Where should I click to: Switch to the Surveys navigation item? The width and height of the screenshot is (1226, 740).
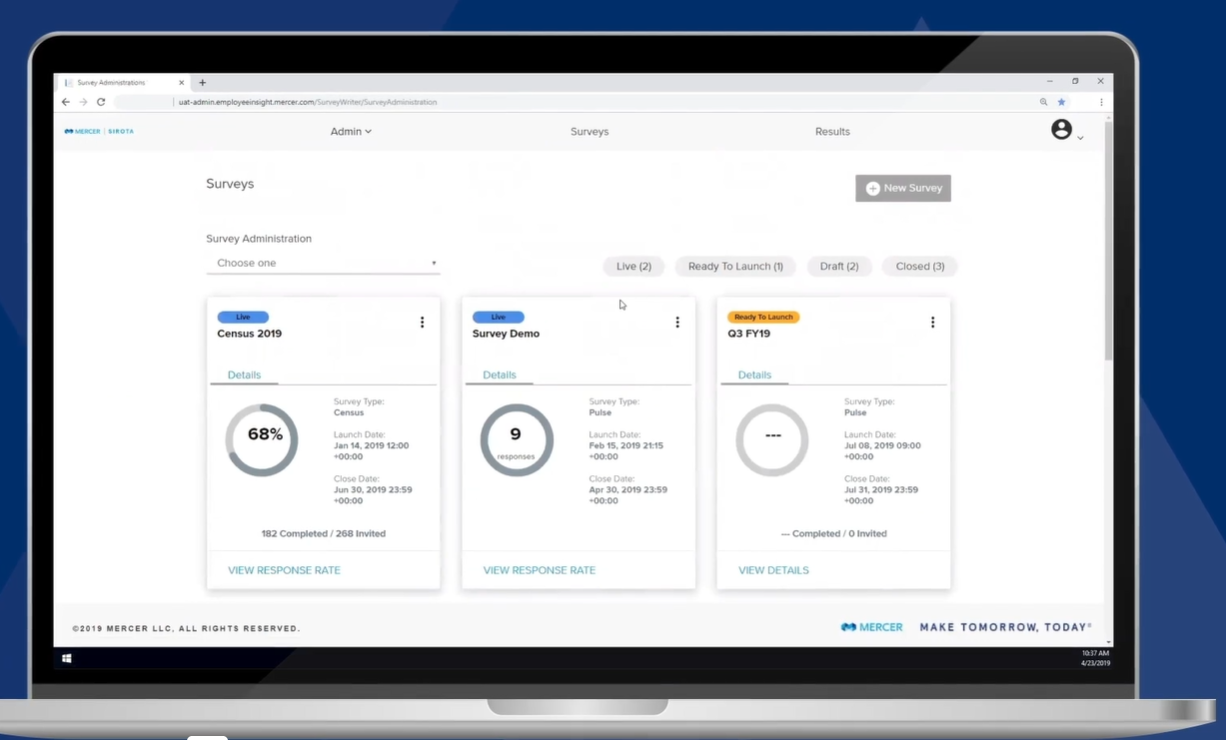[x=589, y=131]
